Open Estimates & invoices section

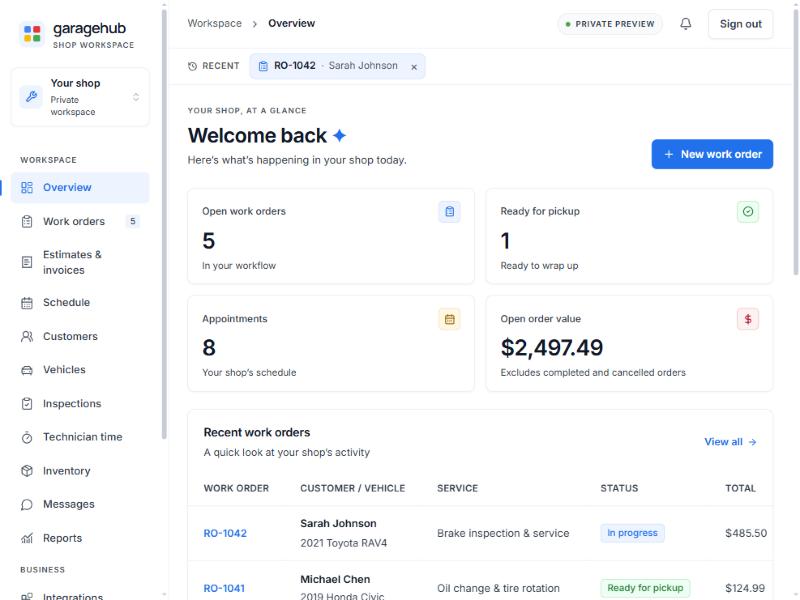tap(80, 262)
